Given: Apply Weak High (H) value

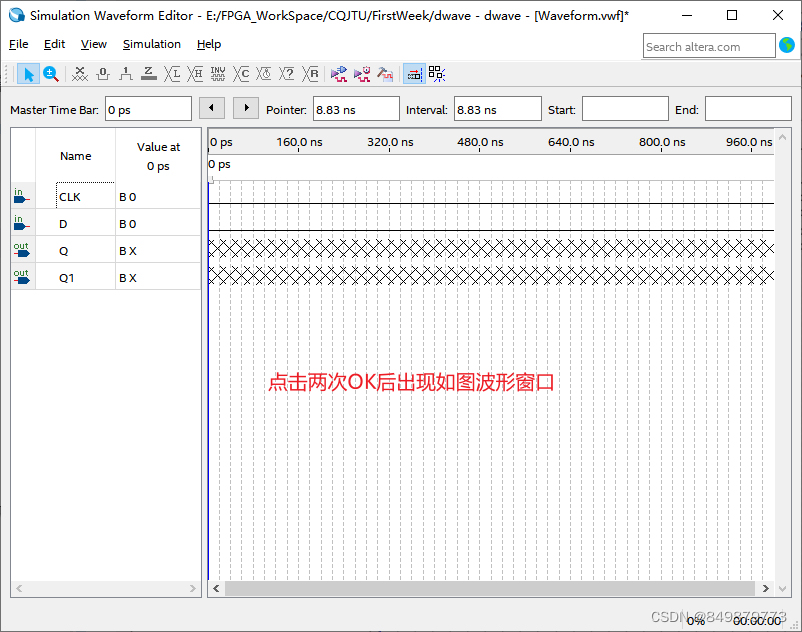Looking at the screenshot, I should coord(195,75).
